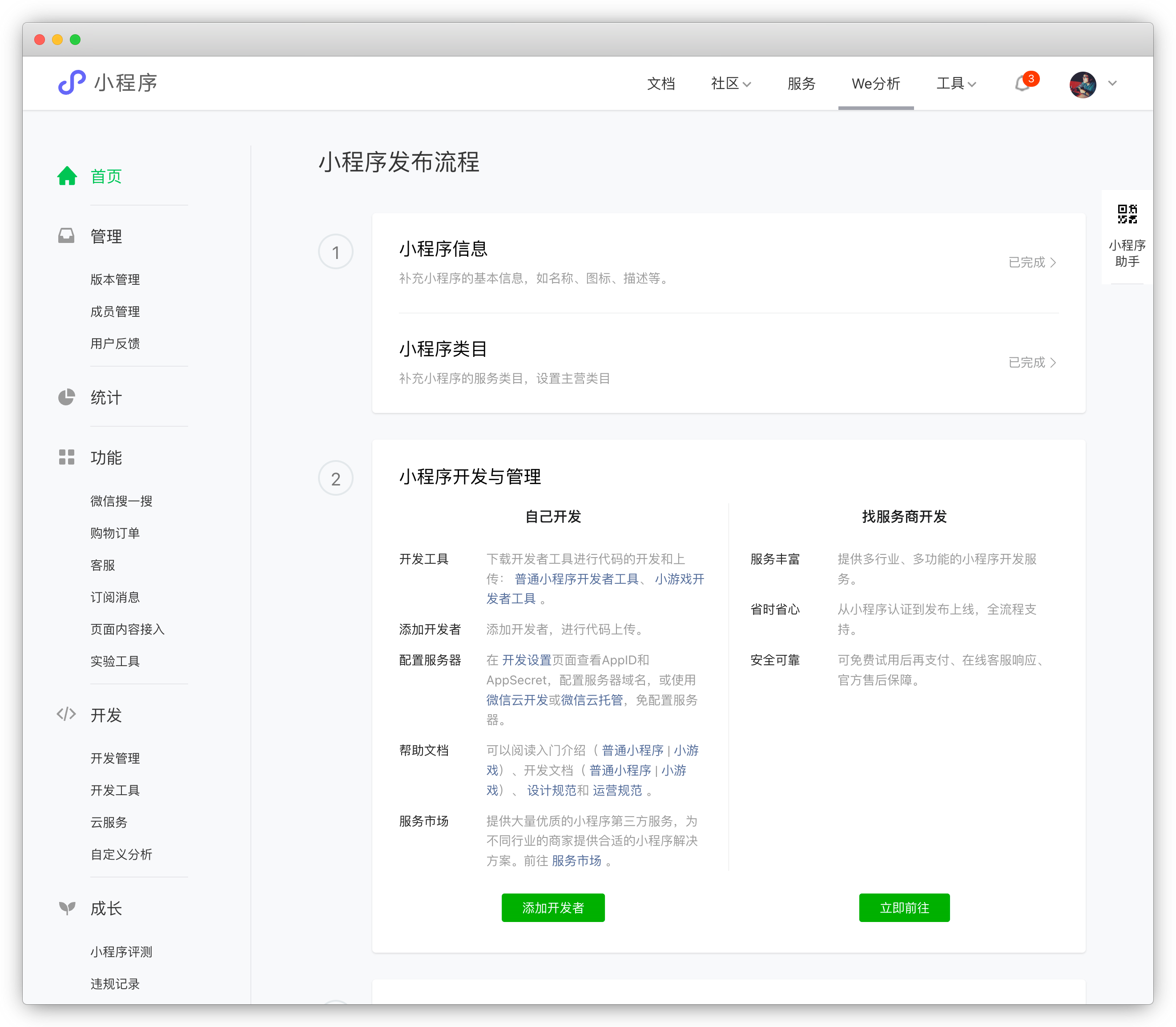This screenshot has height=1027, width=1176.
Task: Open 普通小程序 link in 入门介绍
Action: [632, 751]
